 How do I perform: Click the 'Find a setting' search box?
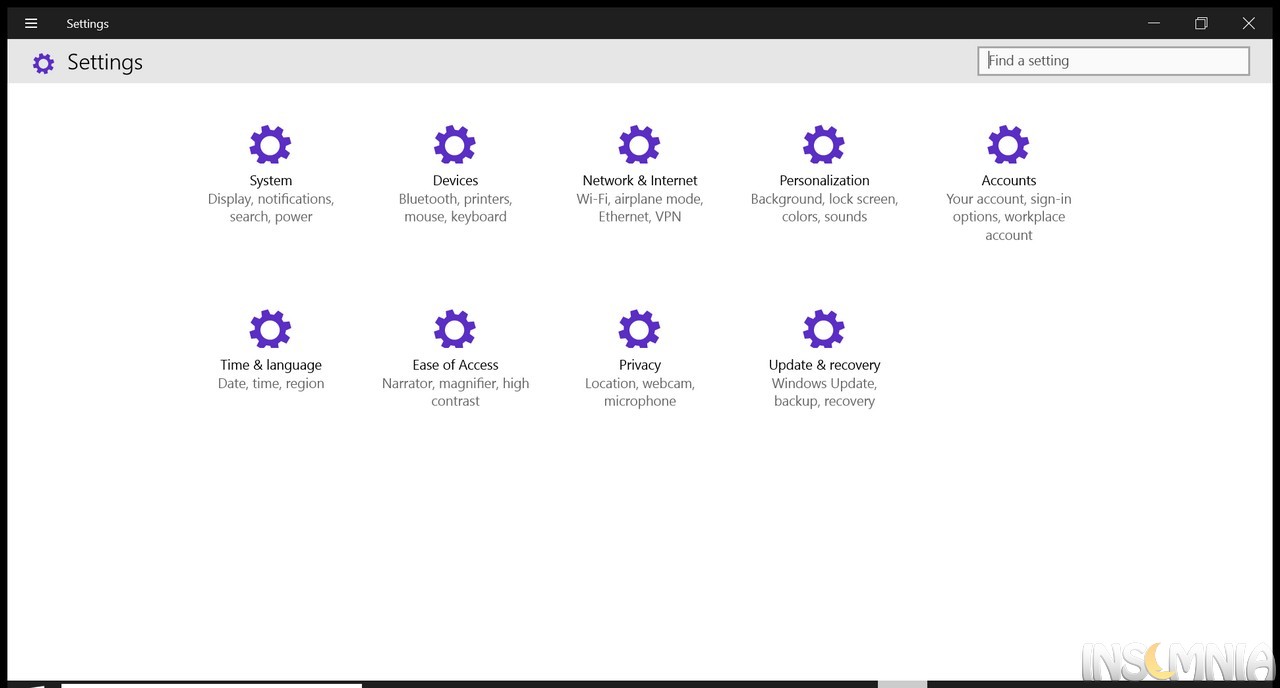(x=1114, y=61)
